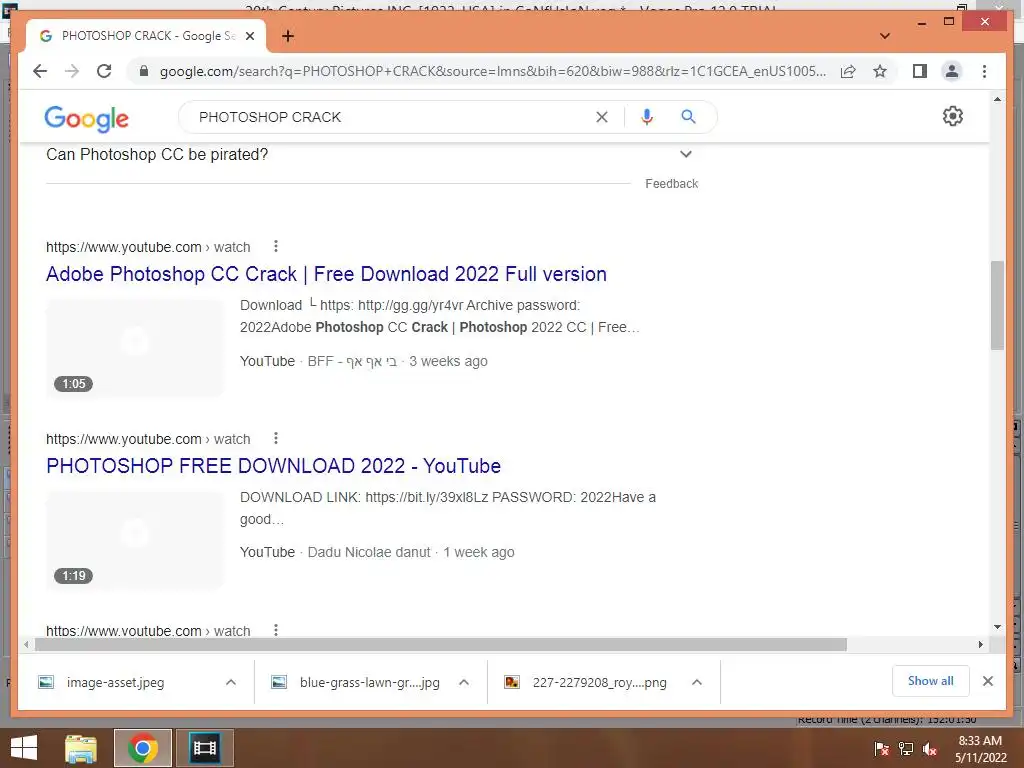The width and height of the screenshot is (1024, 768).
Task: Clear the search box text
Action: pyautogui.click(x=601, y=117)
